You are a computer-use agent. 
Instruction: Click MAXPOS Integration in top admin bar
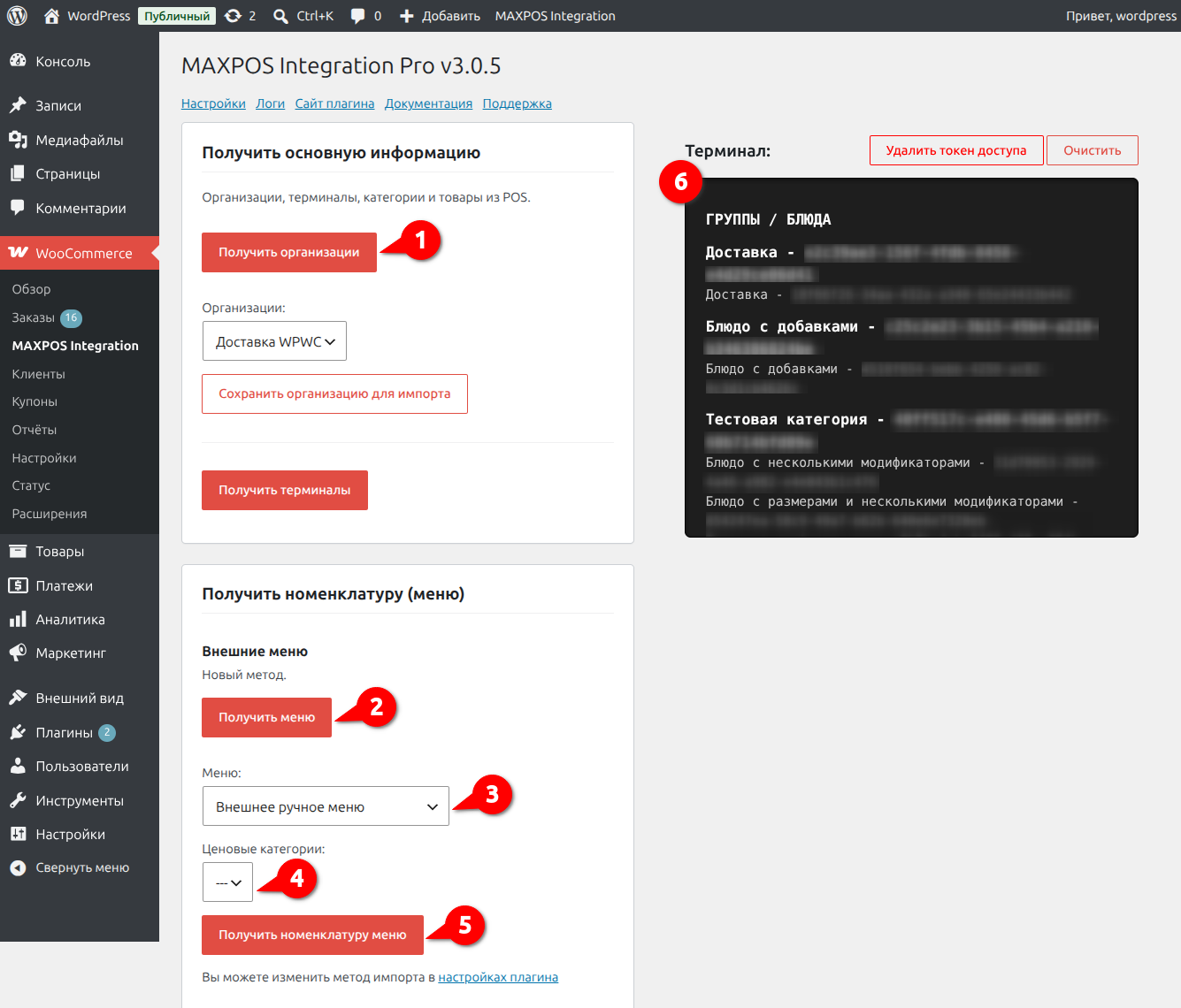point(556,16)
